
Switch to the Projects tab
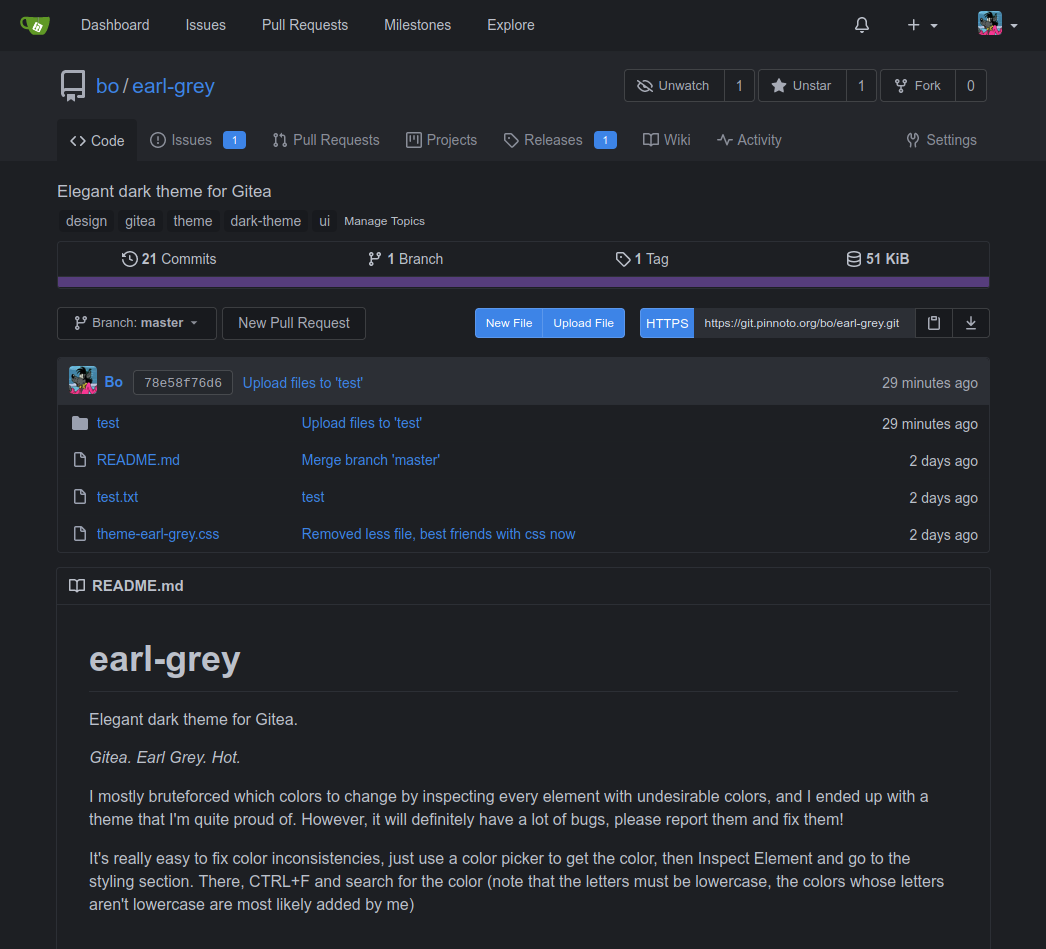(x=442, y=140)
